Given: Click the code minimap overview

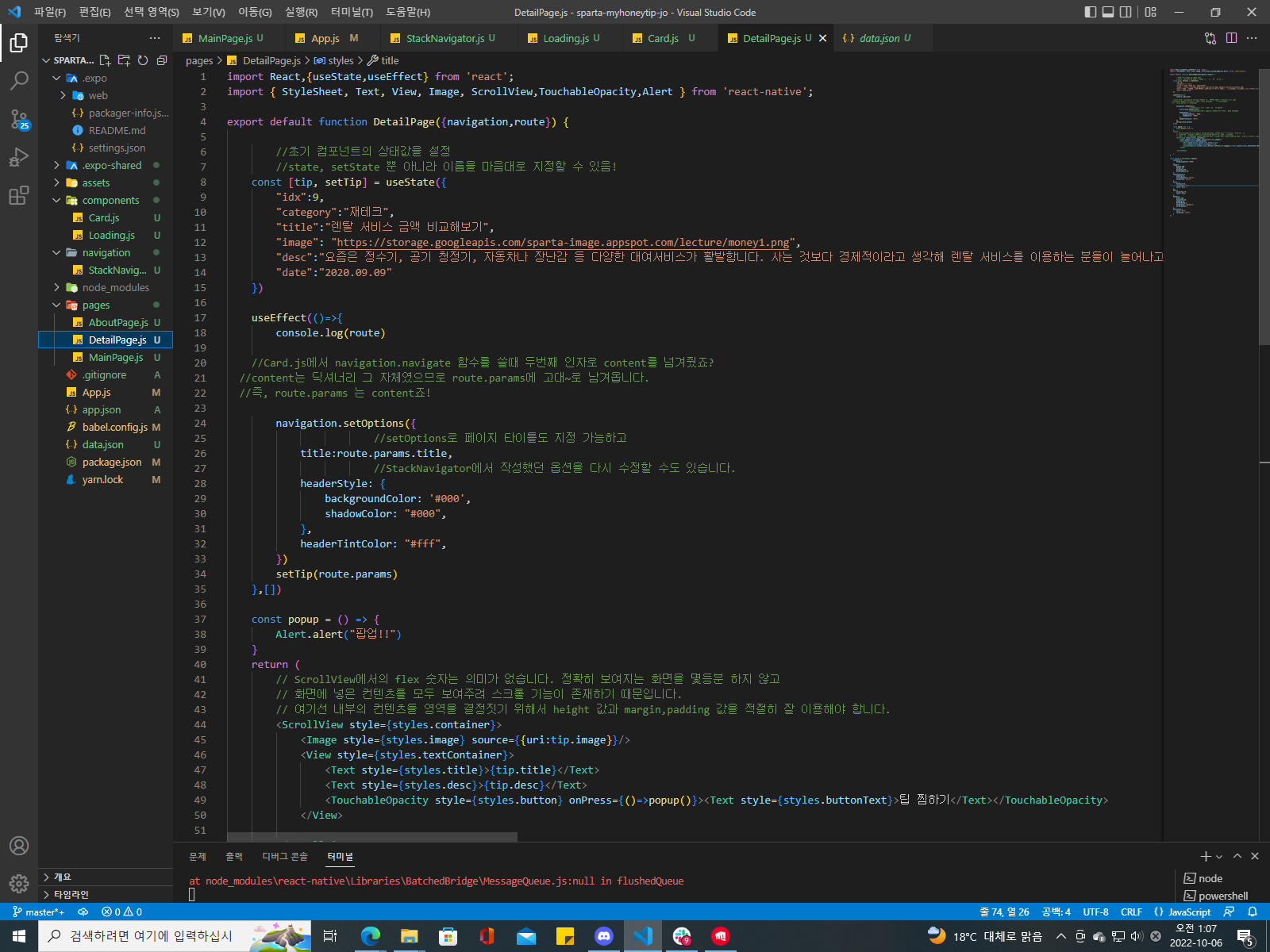Looking at the screenshot, I should [1212, 143].
